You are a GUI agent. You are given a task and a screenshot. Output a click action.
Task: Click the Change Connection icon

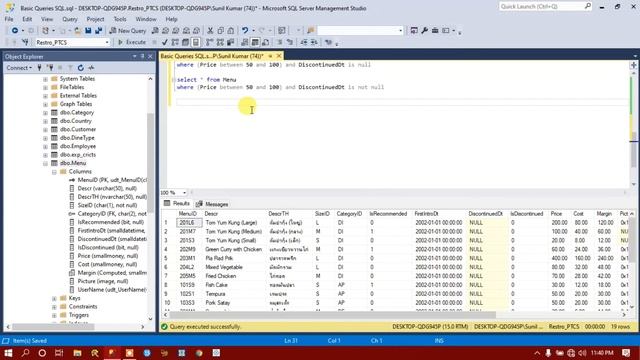coord(25,42)
